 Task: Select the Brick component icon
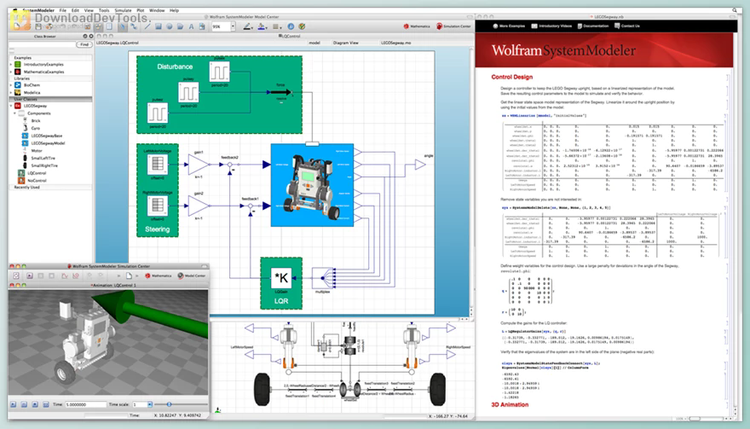(x=25, y=121)
